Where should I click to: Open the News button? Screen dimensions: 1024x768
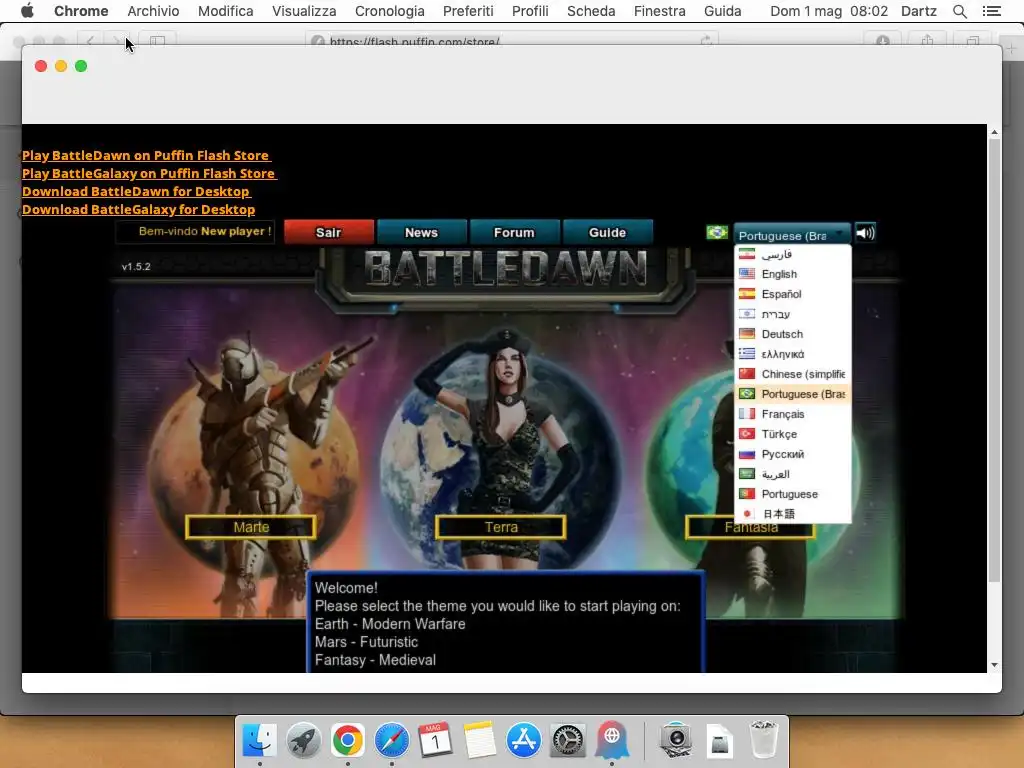421,232
